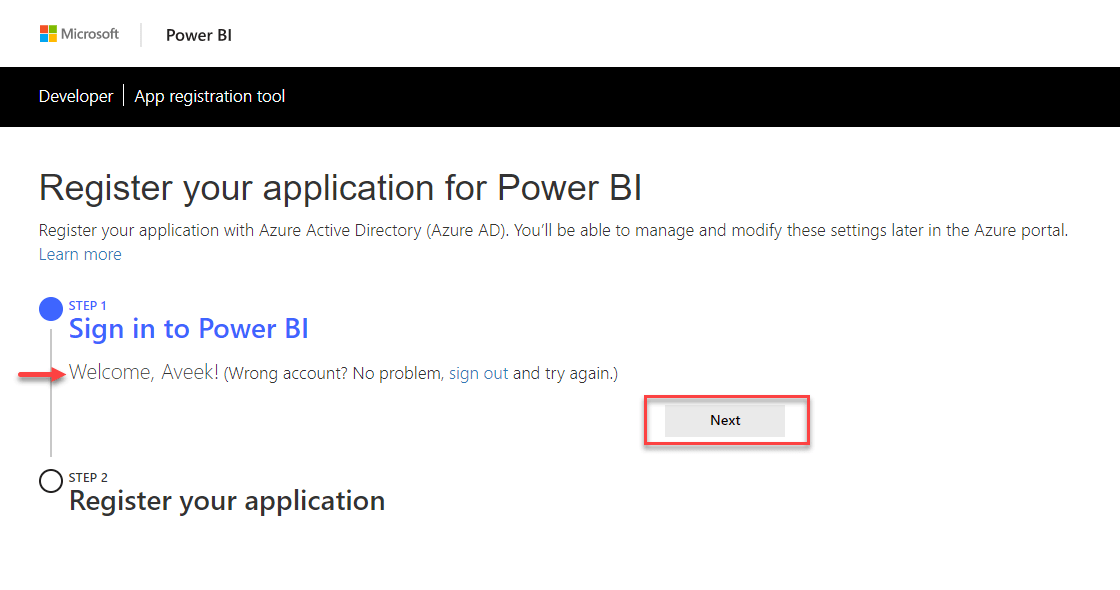Click the STEP 2 label text
The image size is (1120, 590).
coord(88,477)
